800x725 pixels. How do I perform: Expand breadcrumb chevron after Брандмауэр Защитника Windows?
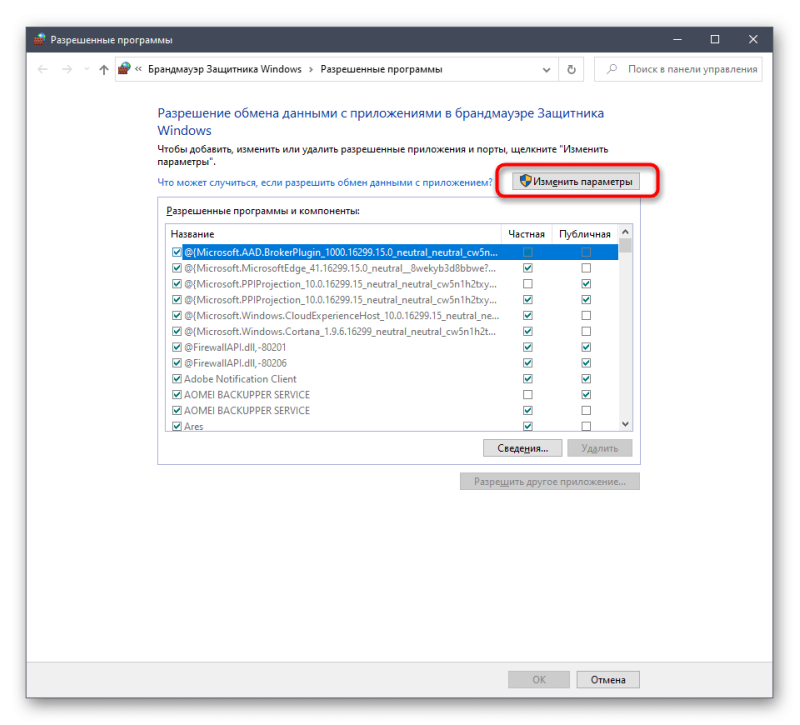(x=311, y=69)
